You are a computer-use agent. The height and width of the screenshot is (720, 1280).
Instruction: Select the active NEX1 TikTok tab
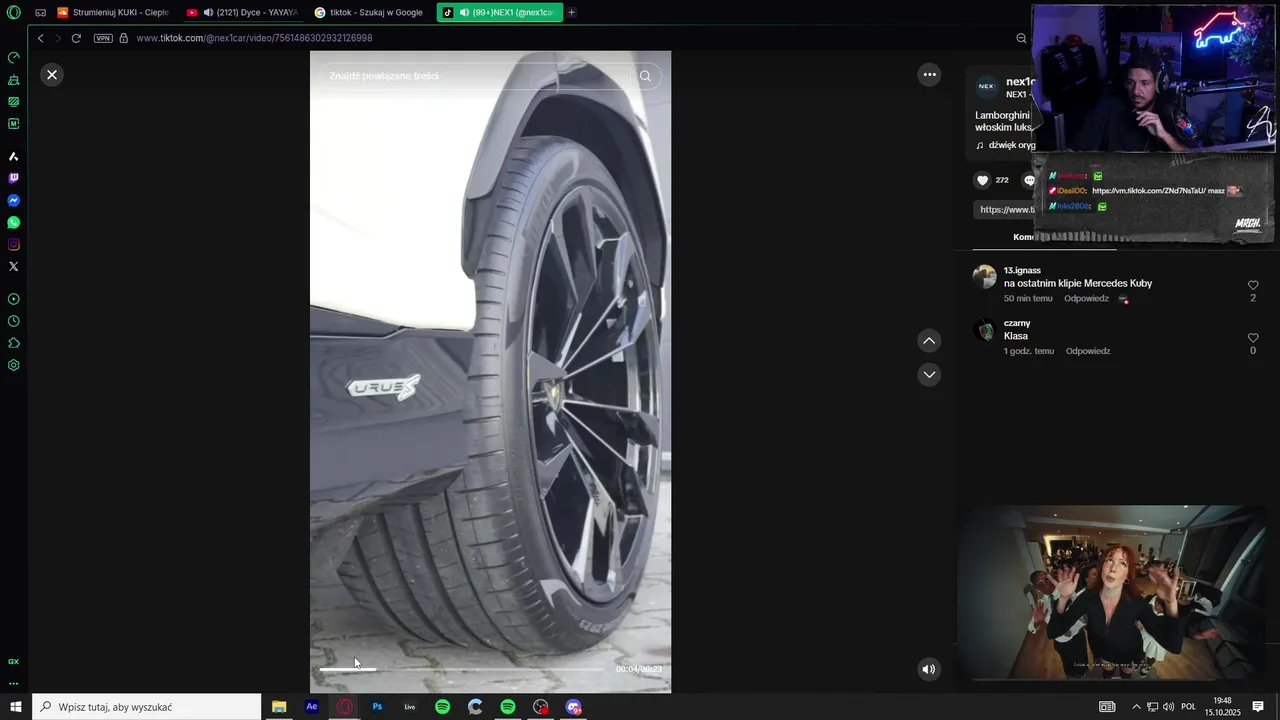pyautogui.click(x=500, y=13)
